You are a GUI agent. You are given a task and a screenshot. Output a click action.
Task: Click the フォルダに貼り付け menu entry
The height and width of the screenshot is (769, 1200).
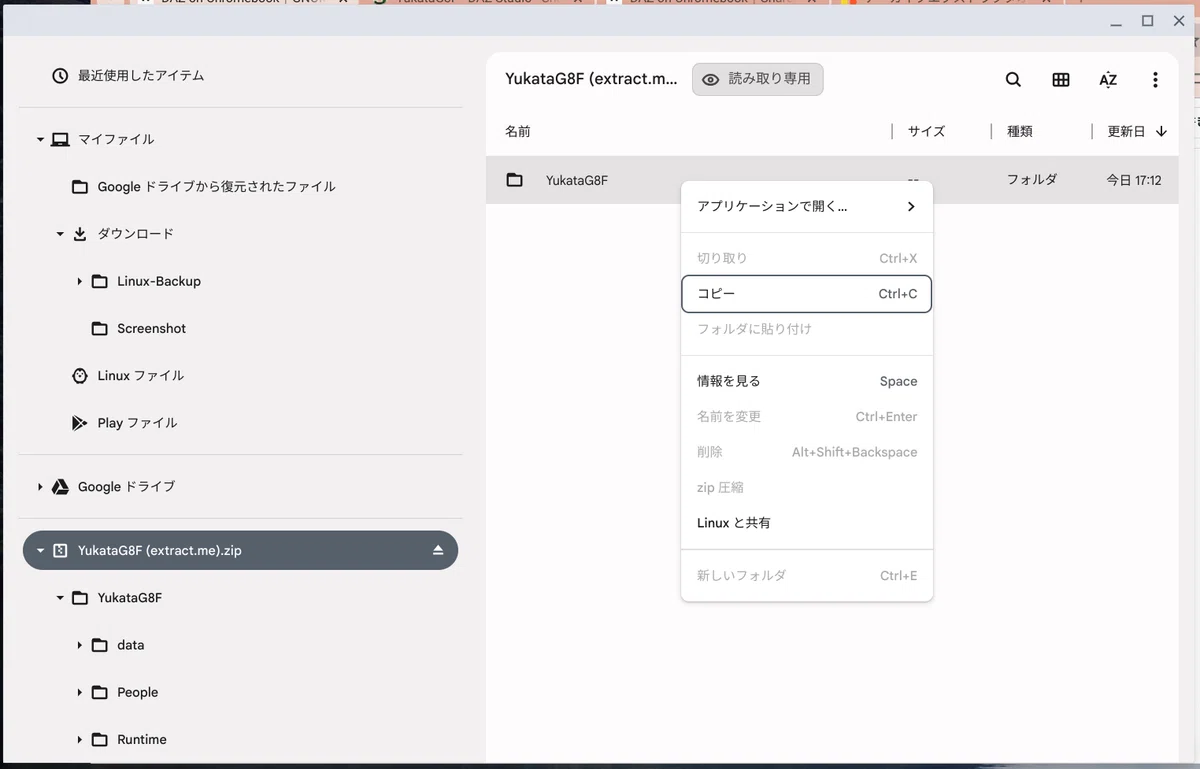pyautogui.click(x=807, y=329)
